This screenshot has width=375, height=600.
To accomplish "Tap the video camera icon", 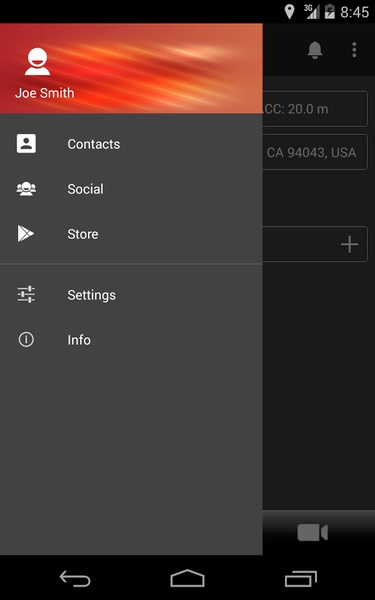I will [x=313, y=532].
